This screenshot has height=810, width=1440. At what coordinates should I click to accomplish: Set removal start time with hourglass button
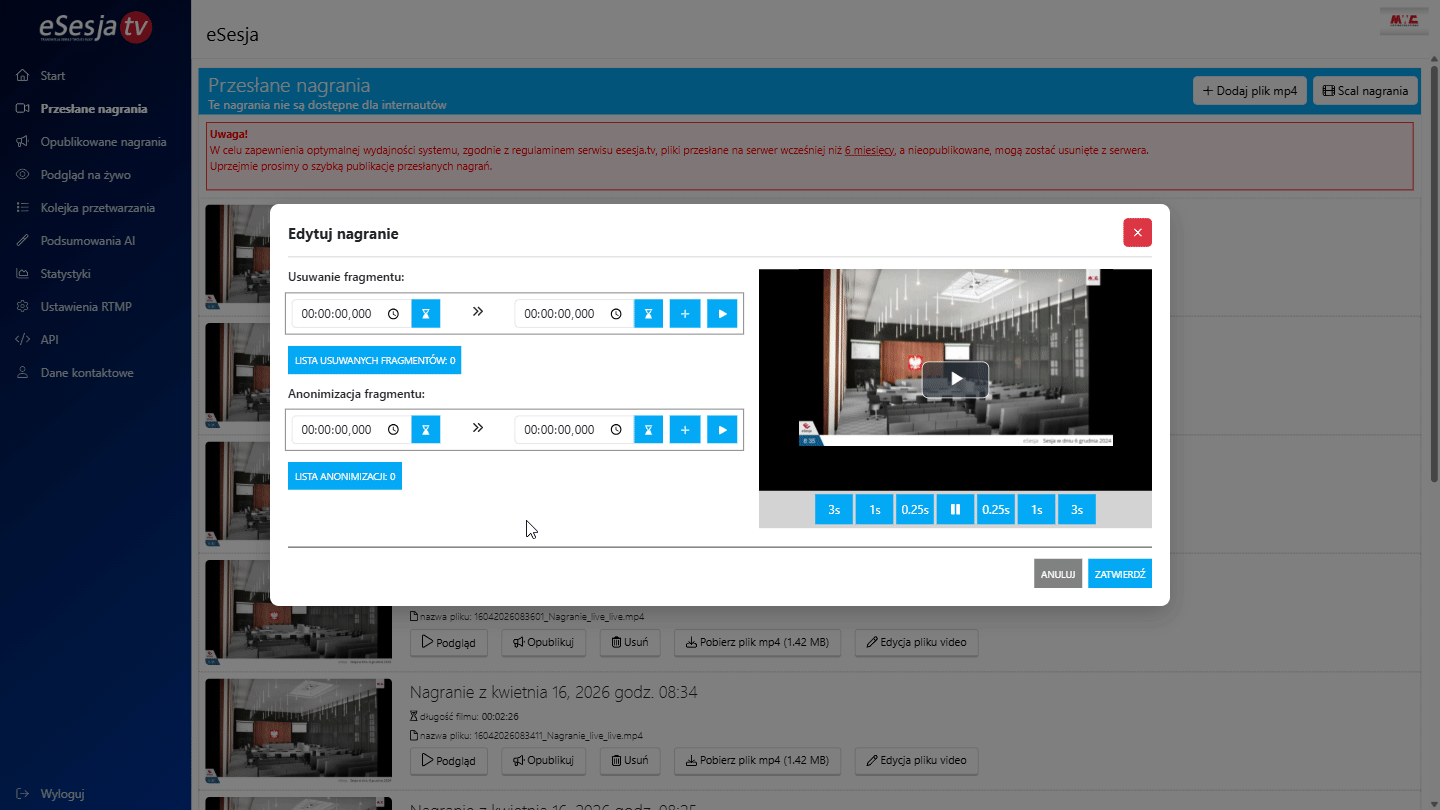click(425, 314)
